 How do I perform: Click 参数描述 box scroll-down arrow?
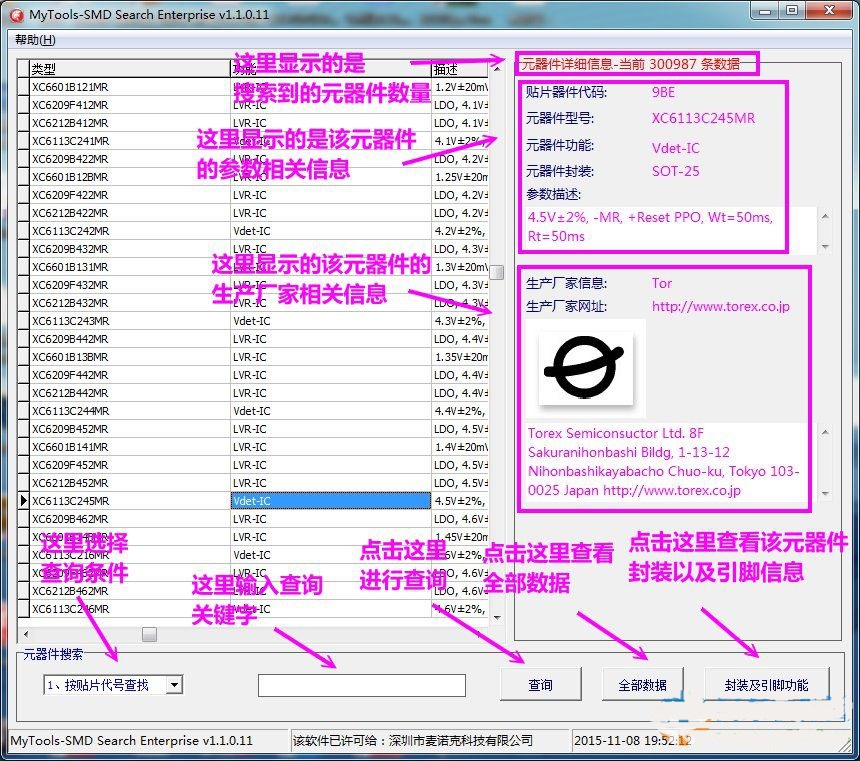tap(825, 247)
